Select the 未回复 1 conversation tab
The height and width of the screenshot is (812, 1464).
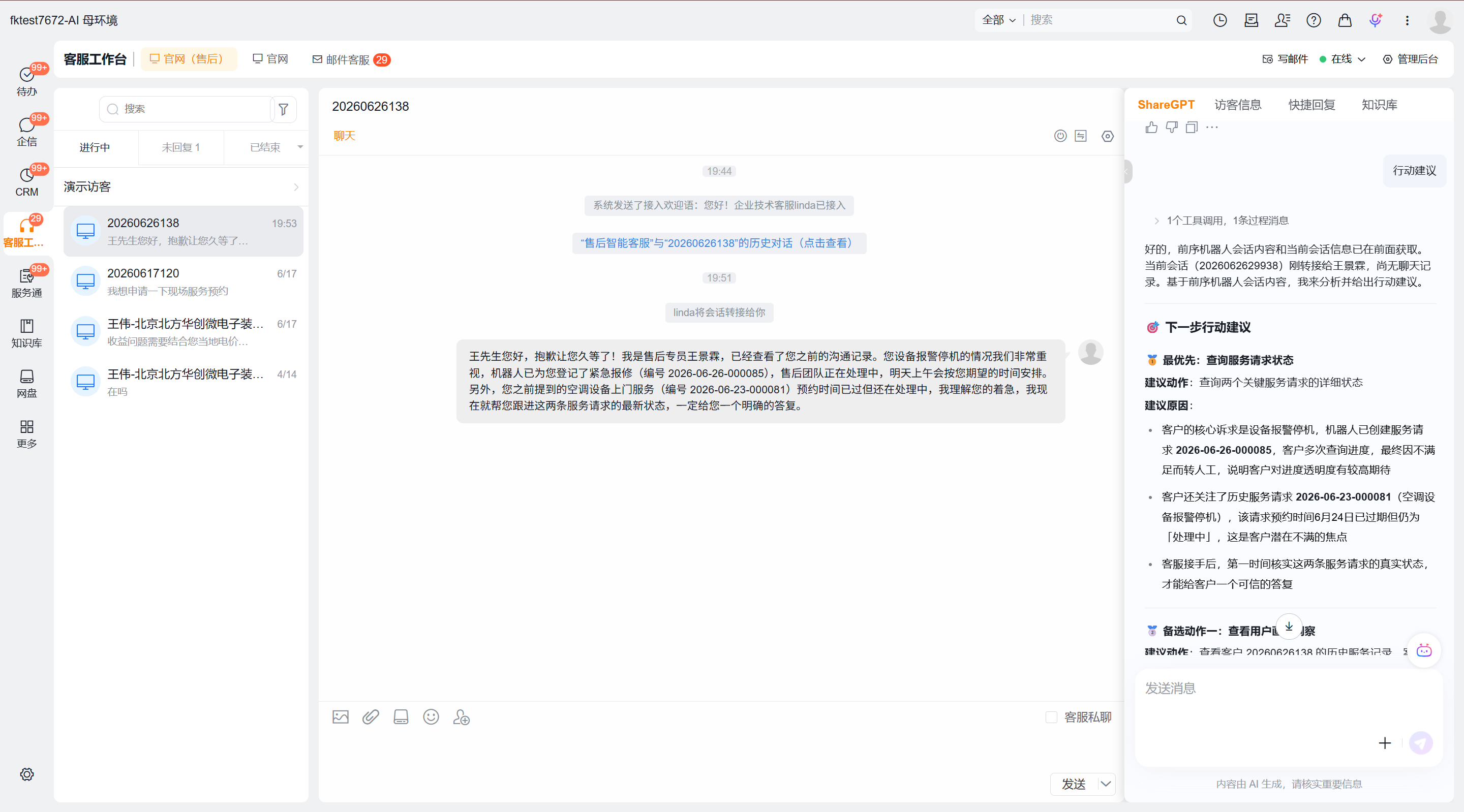tap(181, 147)
